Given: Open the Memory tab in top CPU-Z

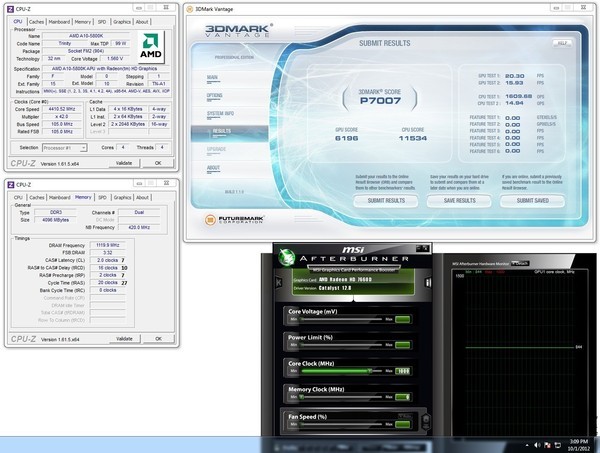Looking at the screenshot, I should [x=83, y=22].
